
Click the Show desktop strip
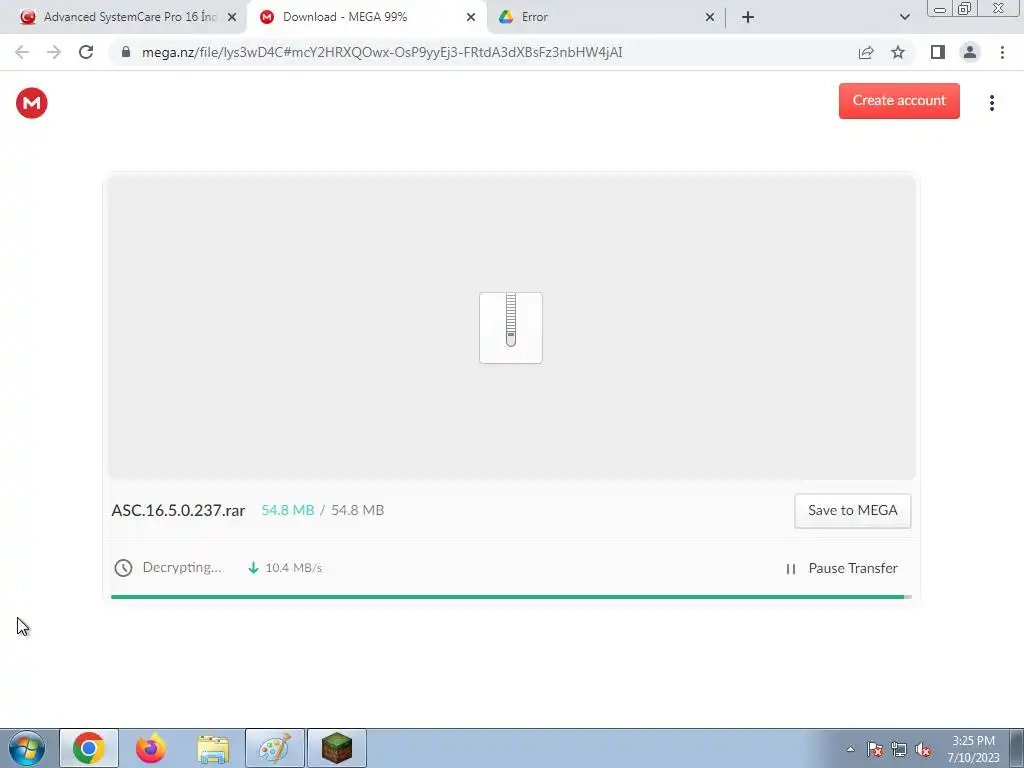[1016, 748]
